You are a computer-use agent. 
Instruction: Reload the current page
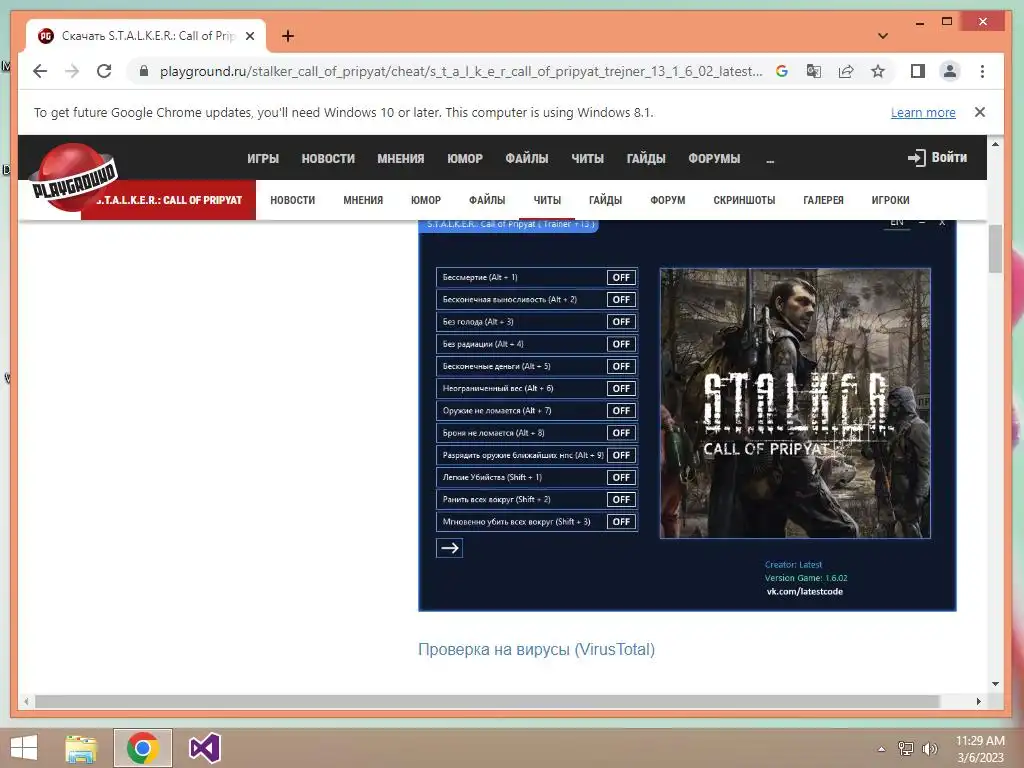tap(104, 71)
